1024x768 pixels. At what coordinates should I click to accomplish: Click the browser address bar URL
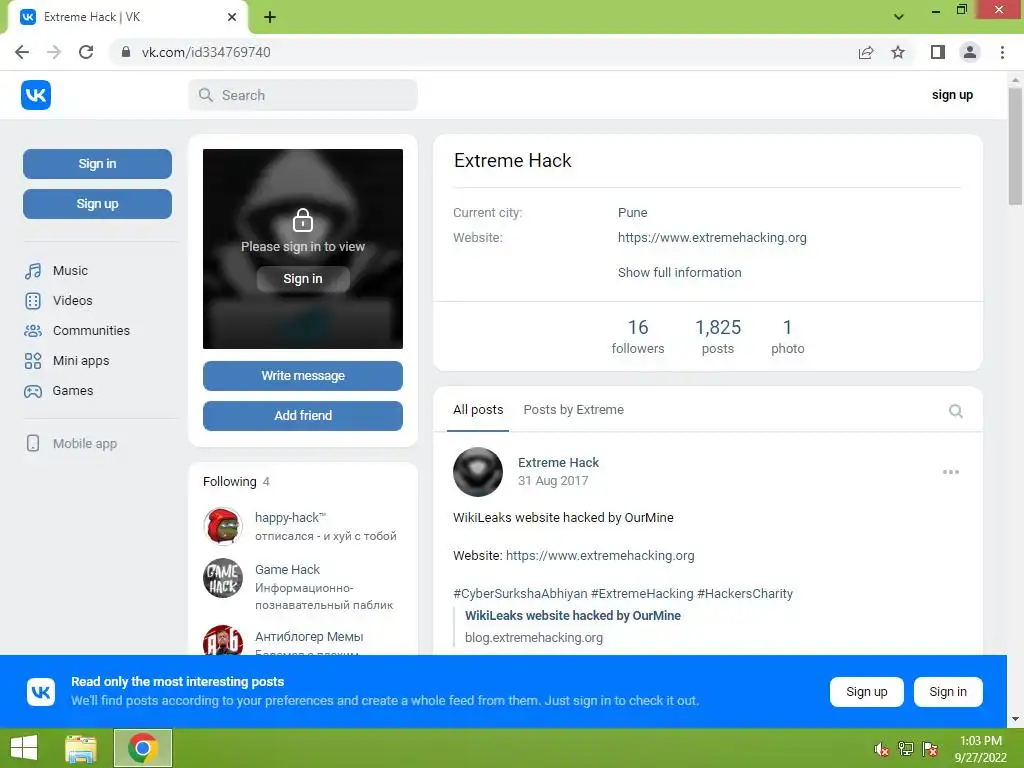(x=206, y=52)
